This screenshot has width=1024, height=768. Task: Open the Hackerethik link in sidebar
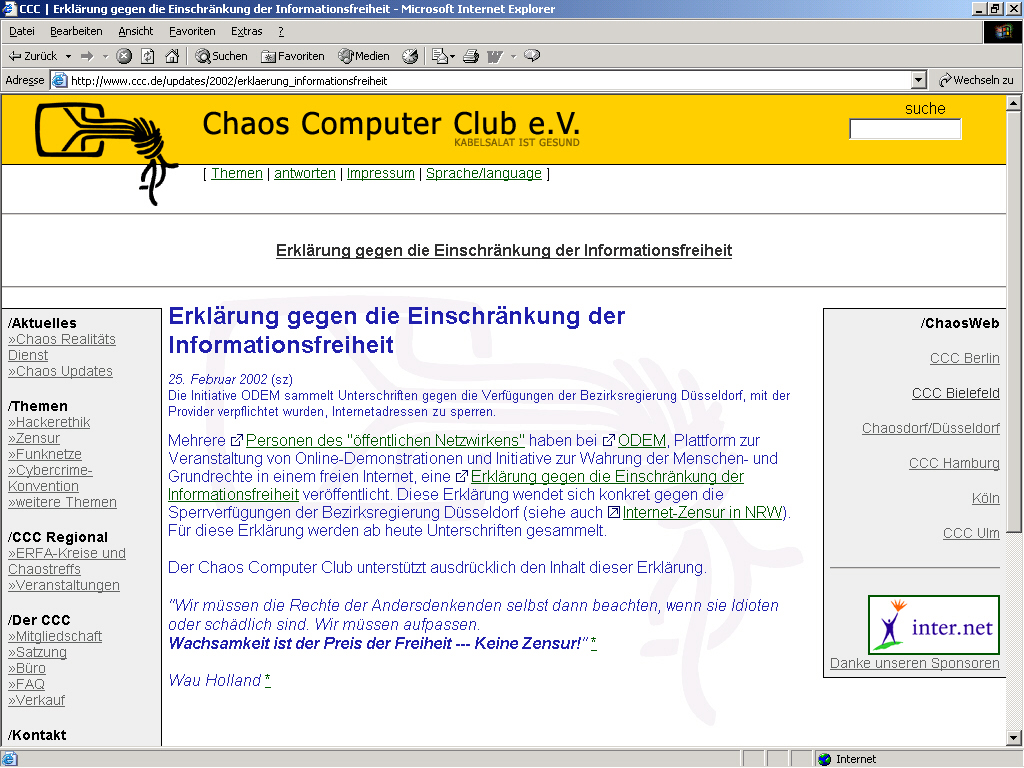coord(52,422)
